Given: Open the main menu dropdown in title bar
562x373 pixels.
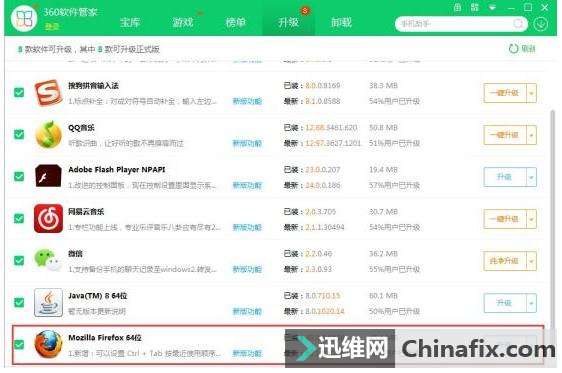Looking at the screenshot, I should (492, 8).
